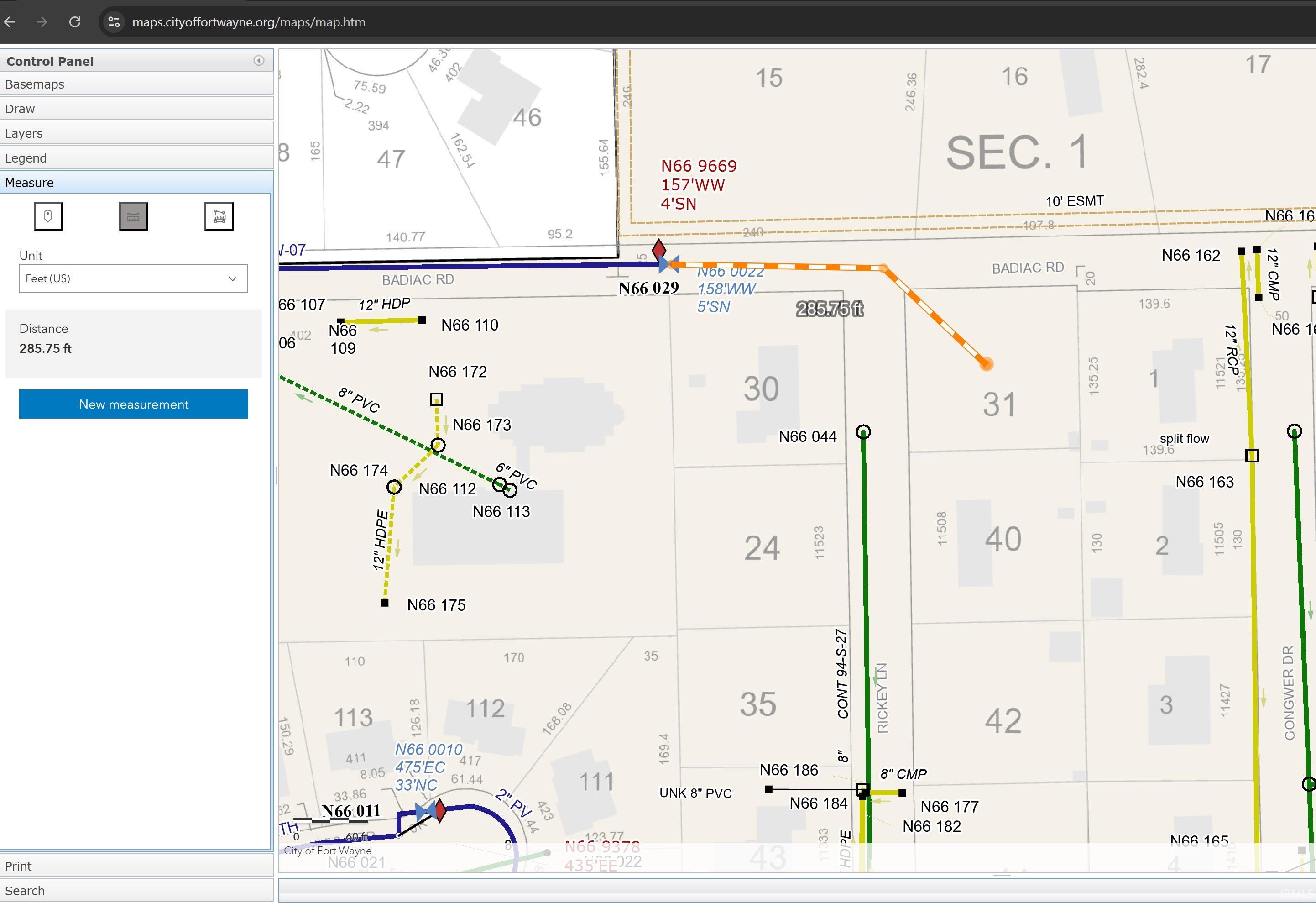Click the N66 184 label
The image size is (1316, 903).
pos(818,803)
